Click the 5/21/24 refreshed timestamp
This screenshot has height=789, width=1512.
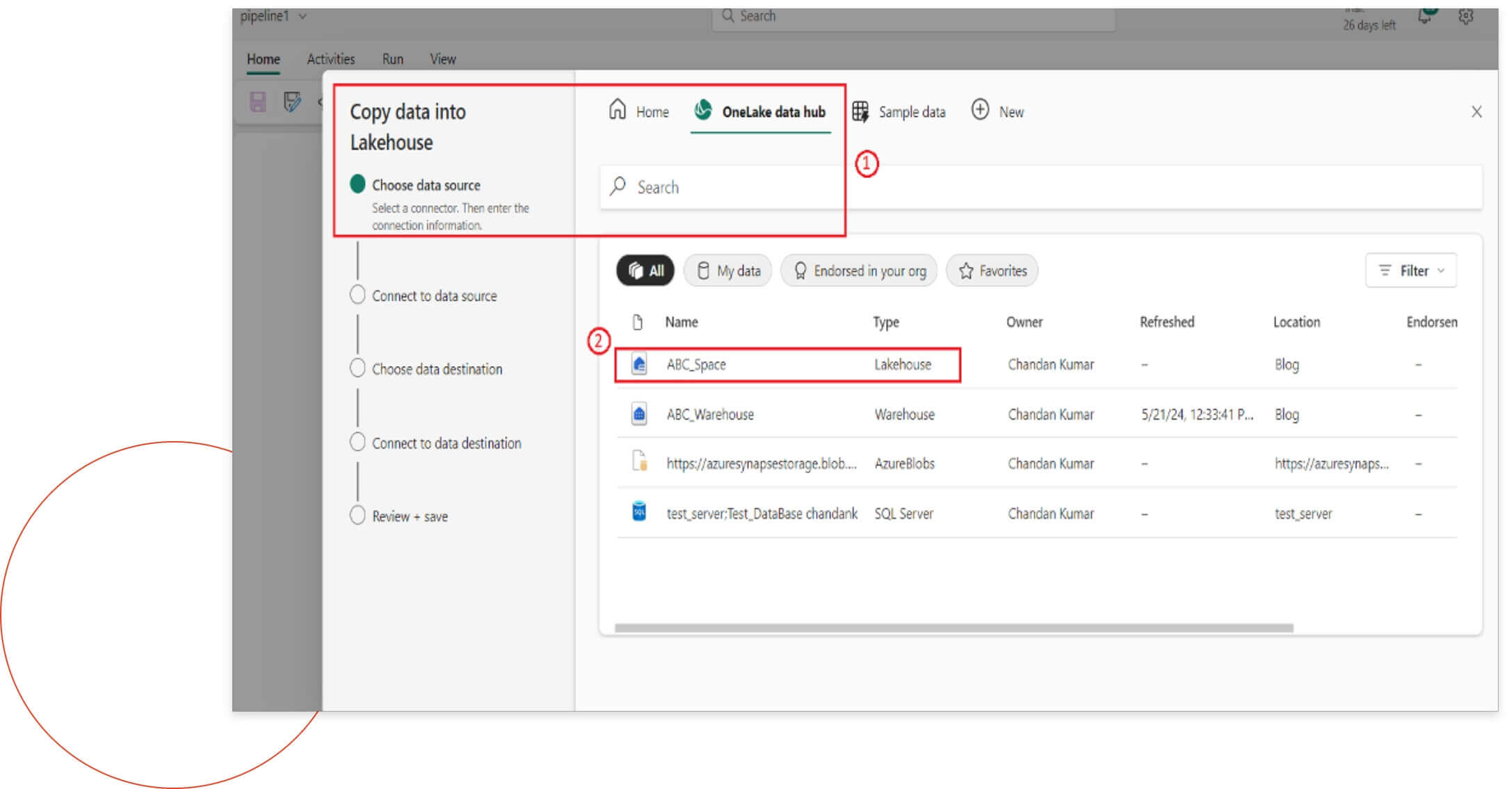[1197, 415]
